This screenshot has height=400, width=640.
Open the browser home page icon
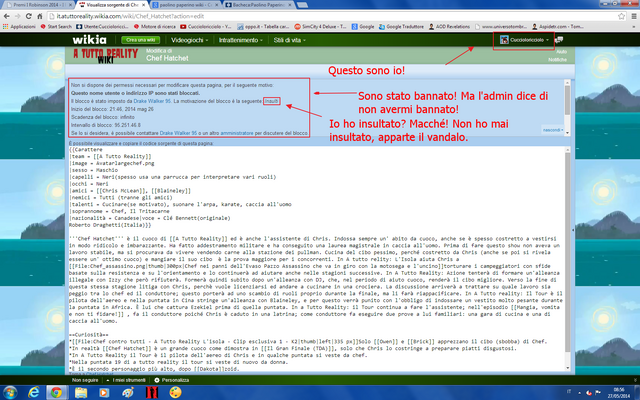[40, 16]
